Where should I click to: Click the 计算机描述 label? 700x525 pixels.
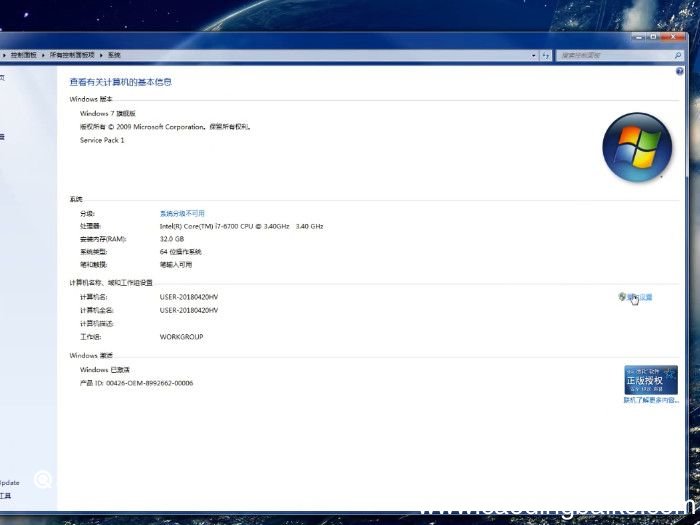point(97,324)
